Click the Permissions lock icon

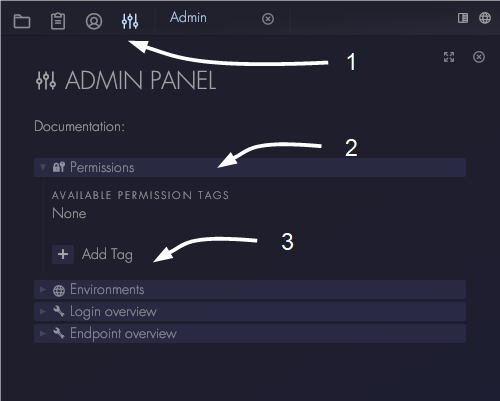[x=59, y=167]
